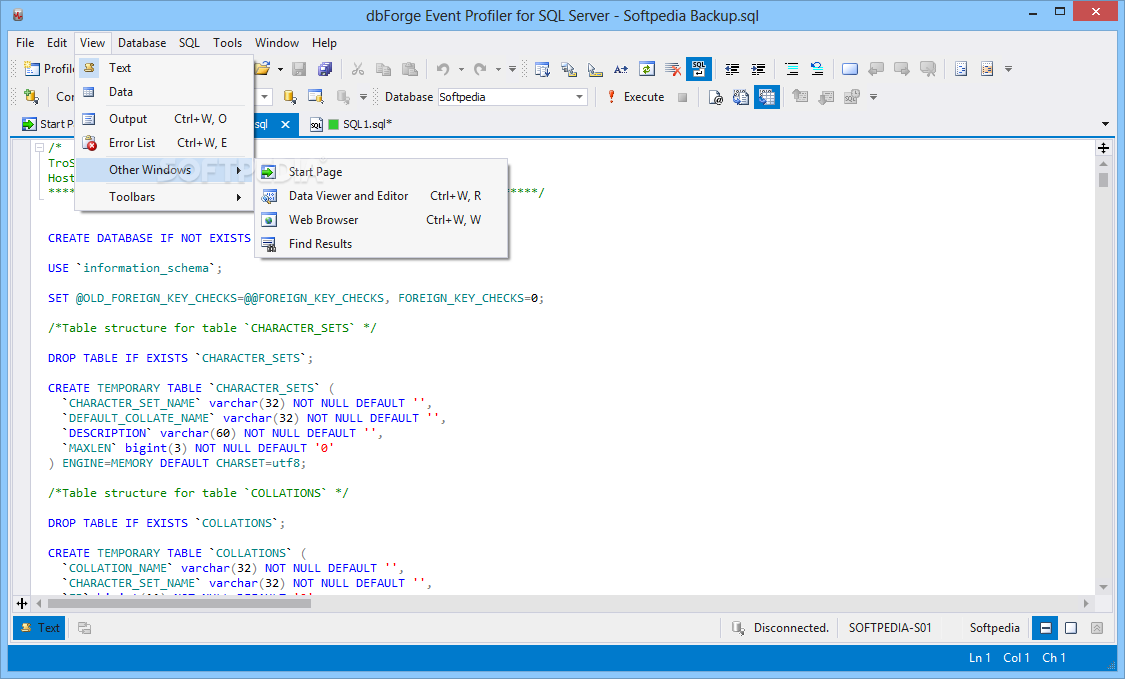Click the increase line indent icon
Screen dimensions: 1125x679
click(x=758, y=69)
